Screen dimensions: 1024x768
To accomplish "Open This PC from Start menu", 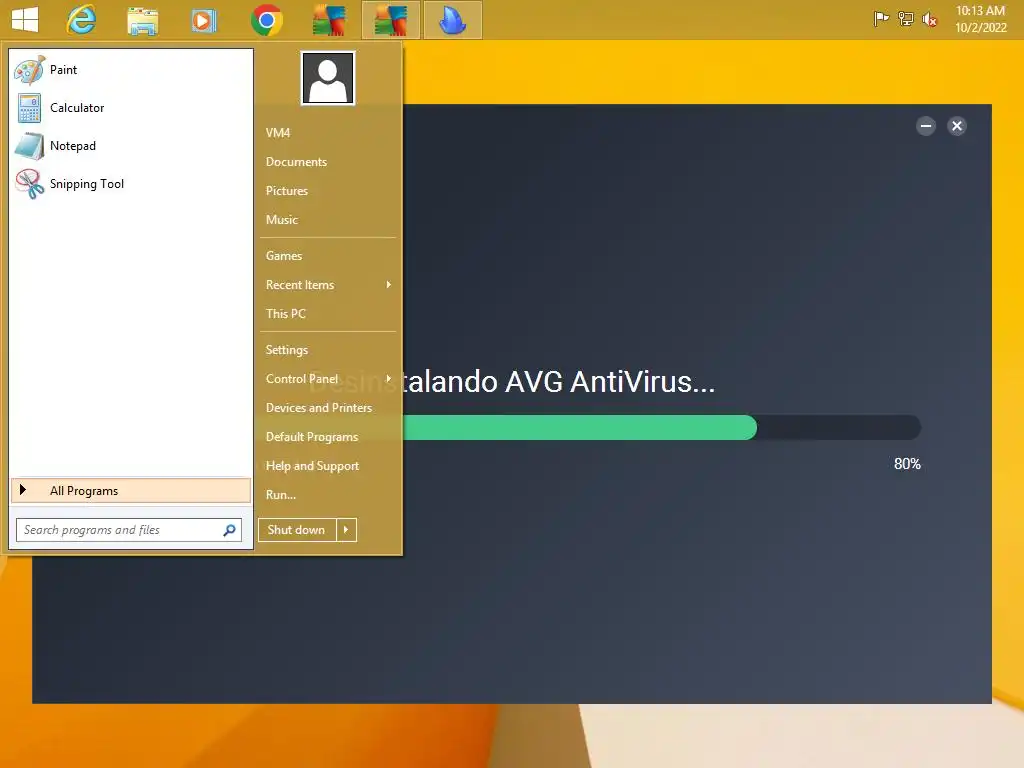I will (285, 313).
